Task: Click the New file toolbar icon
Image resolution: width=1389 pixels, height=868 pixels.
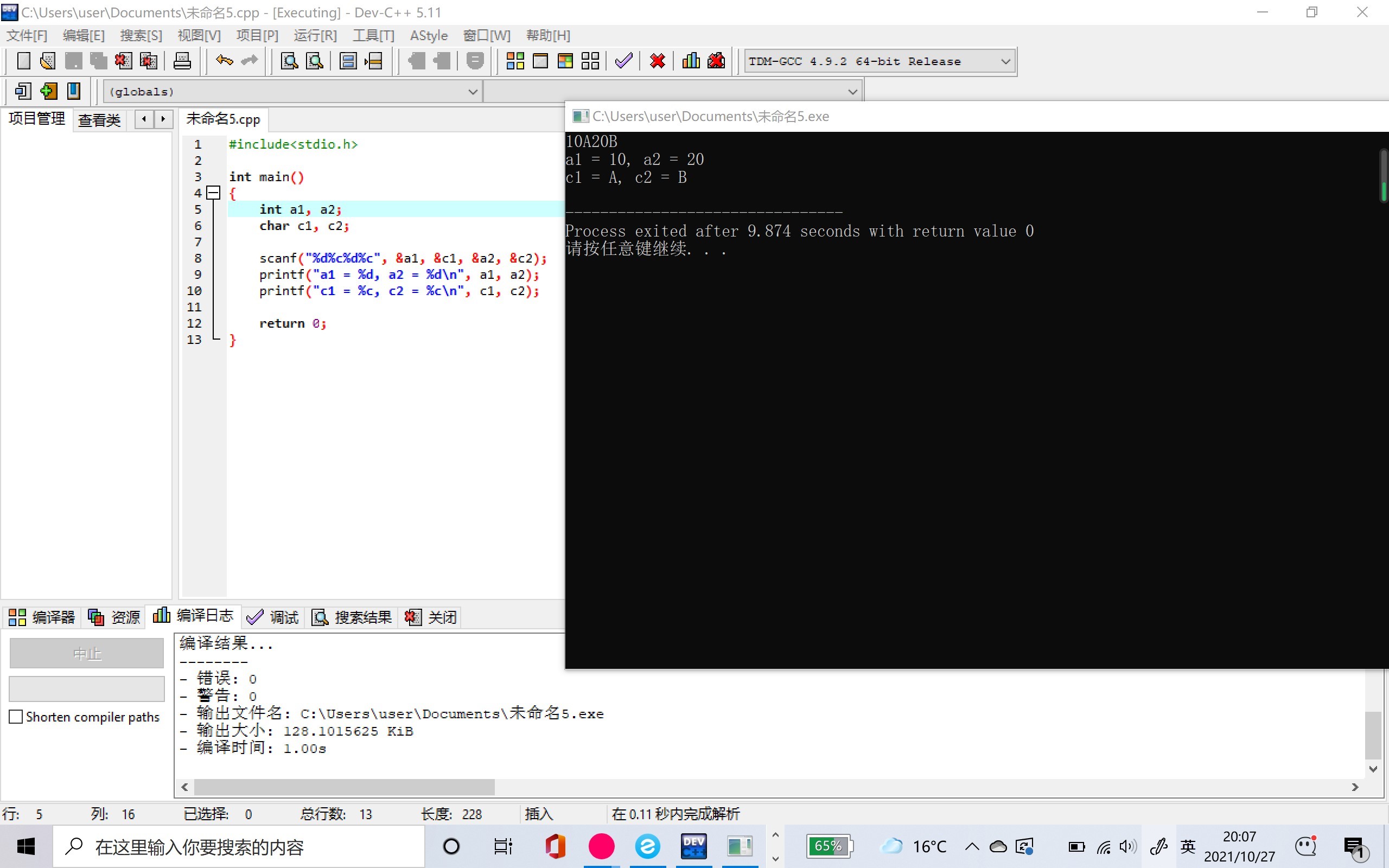Action: point(23,61)
